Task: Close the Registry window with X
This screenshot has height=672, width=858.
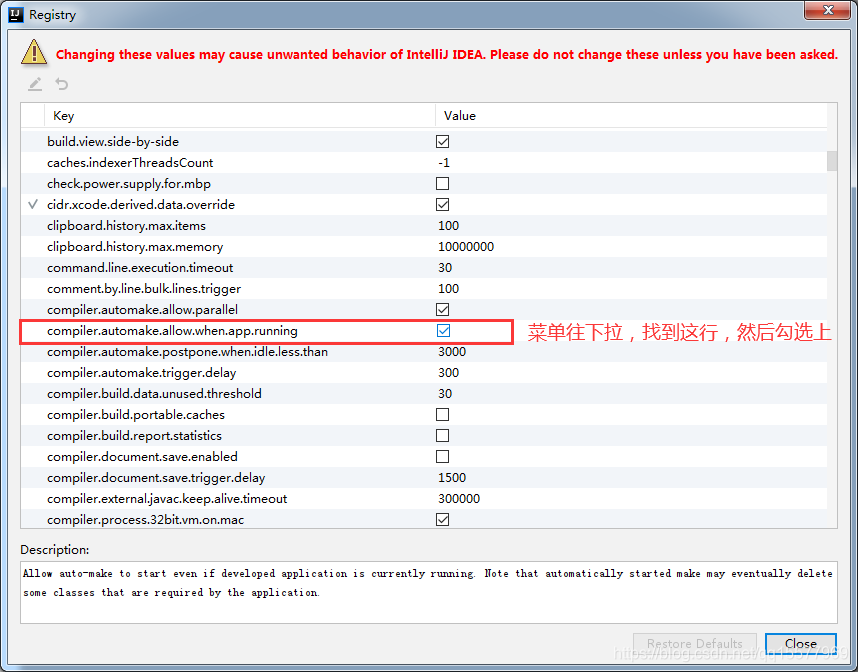Action: (828, 10)
